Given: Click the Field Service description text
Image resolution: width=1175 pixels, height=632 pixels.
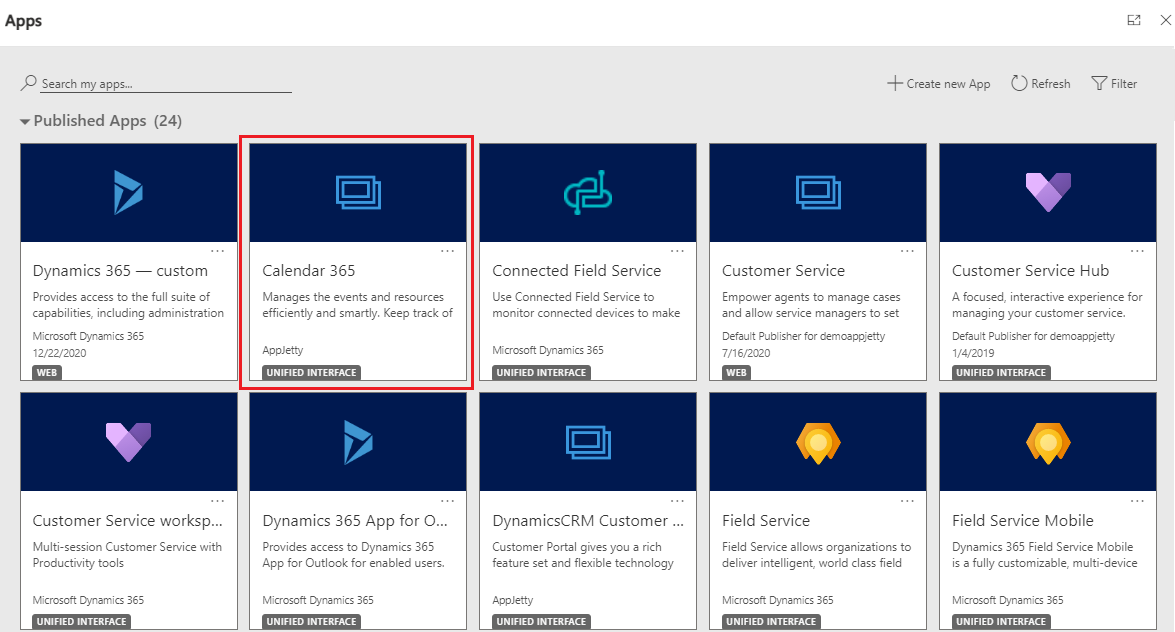Looking at the screenshot, I should click(x=816, y=555).
